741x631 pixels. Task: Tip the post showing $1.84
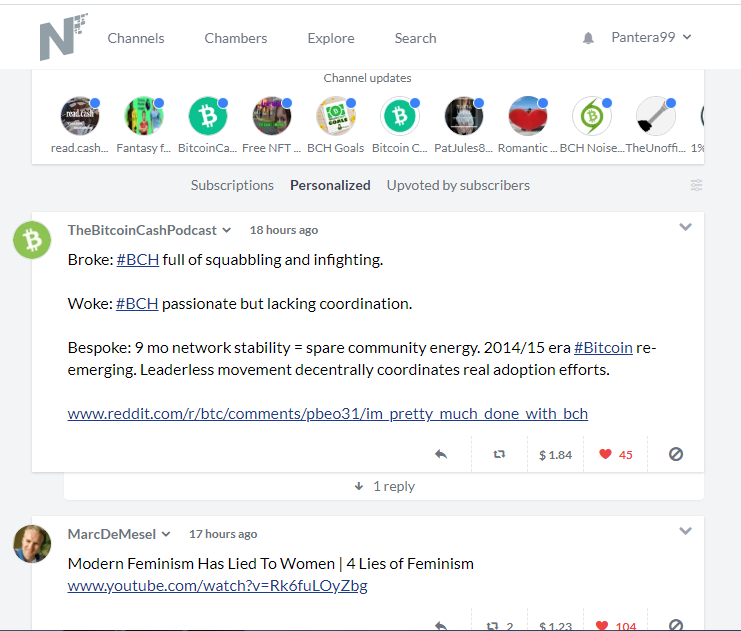click(x=555, y=455)
